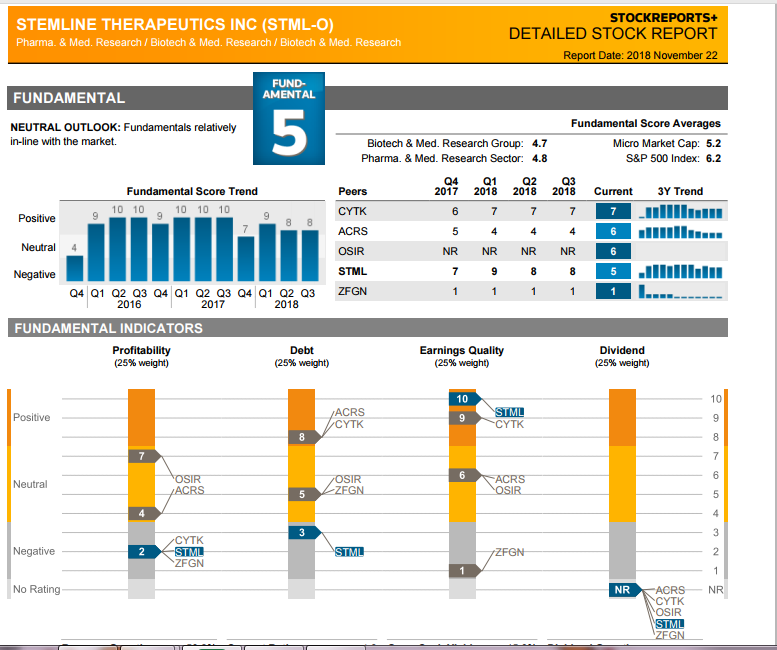
Task: Click ACRS in the Peers table
Action: pyautogui.click(x=353, y=231)
